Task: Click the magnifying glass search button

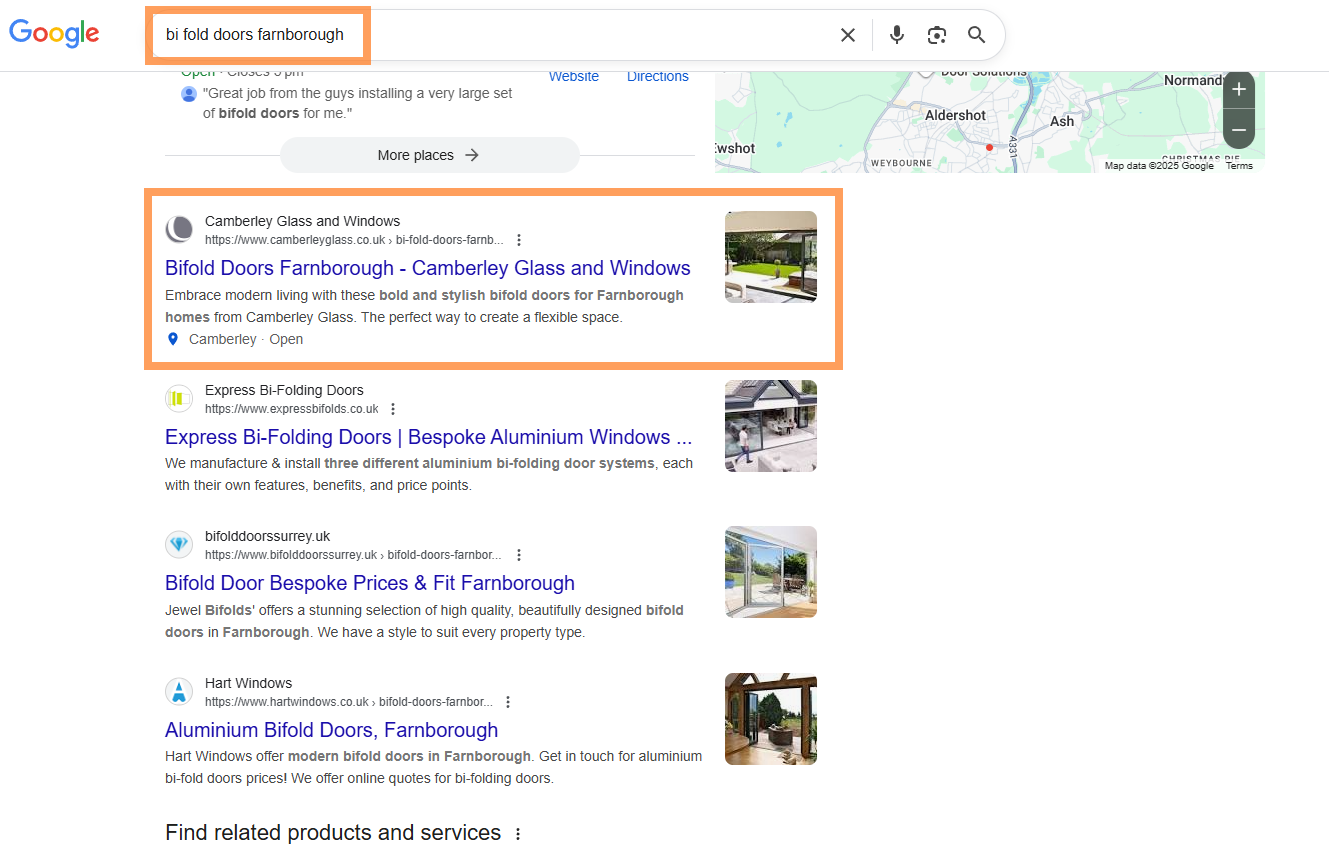Action: tap(977, 35)
